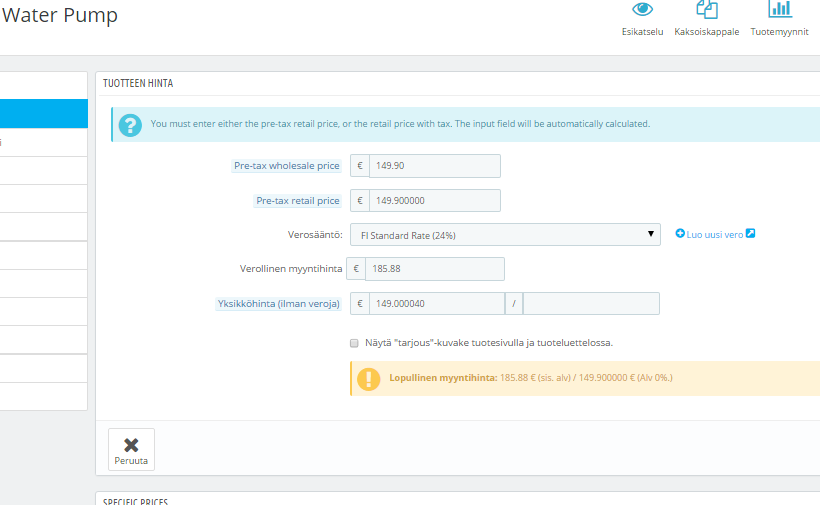
Task: Enable the Näytä "tarjous"-kuvake checkbox
Action: tap(354, 343)
